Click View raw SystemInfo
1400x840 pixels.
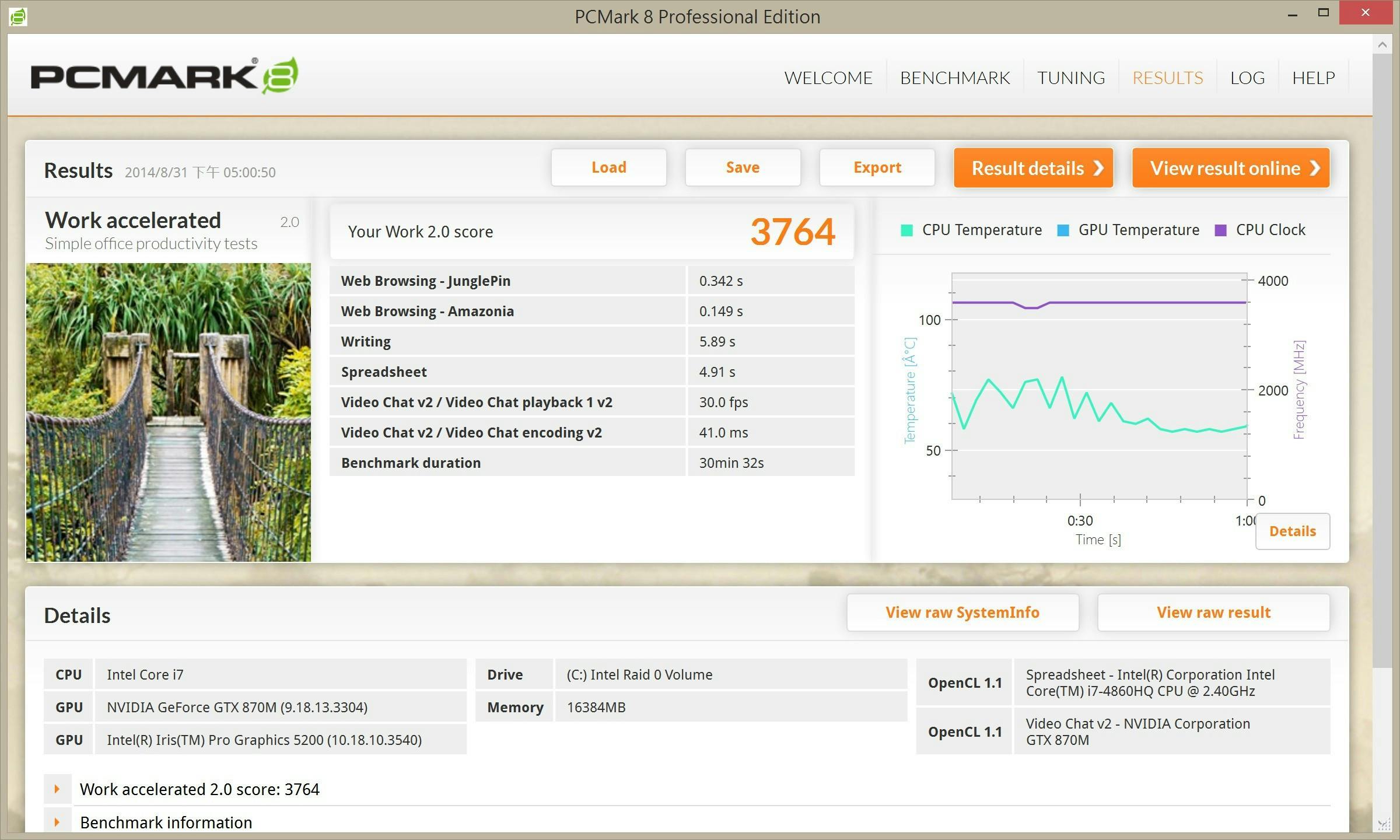tap(962, 612)
